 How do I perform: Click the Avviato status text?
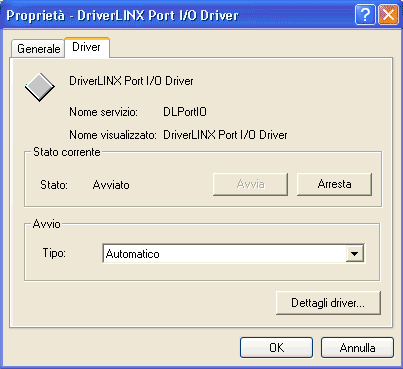tap(111, 185)
